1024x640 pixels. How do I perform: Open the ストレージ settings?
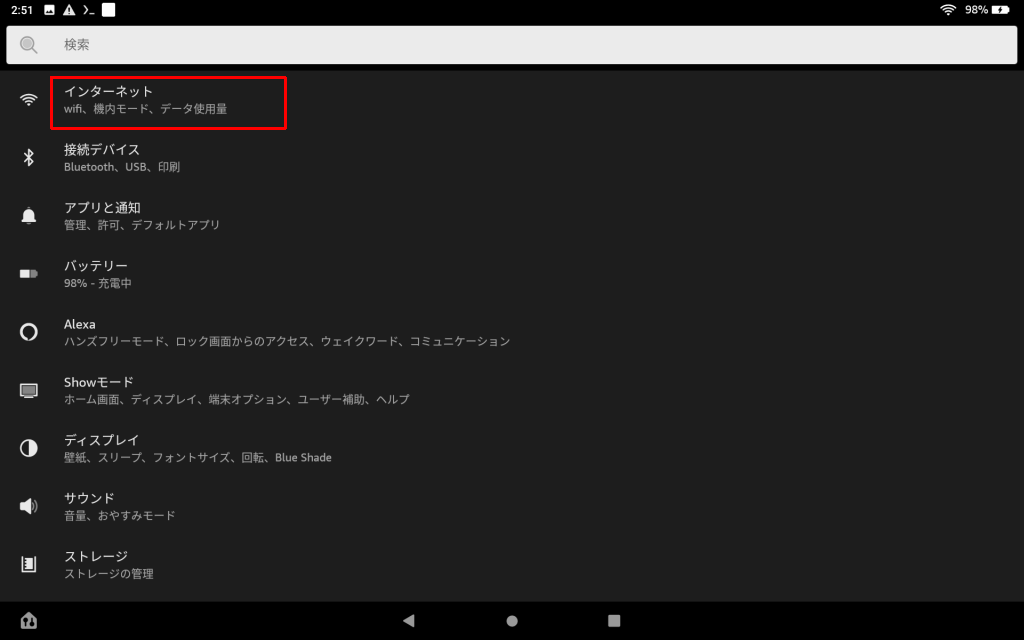pyautogui.click(x=512, y=564)
